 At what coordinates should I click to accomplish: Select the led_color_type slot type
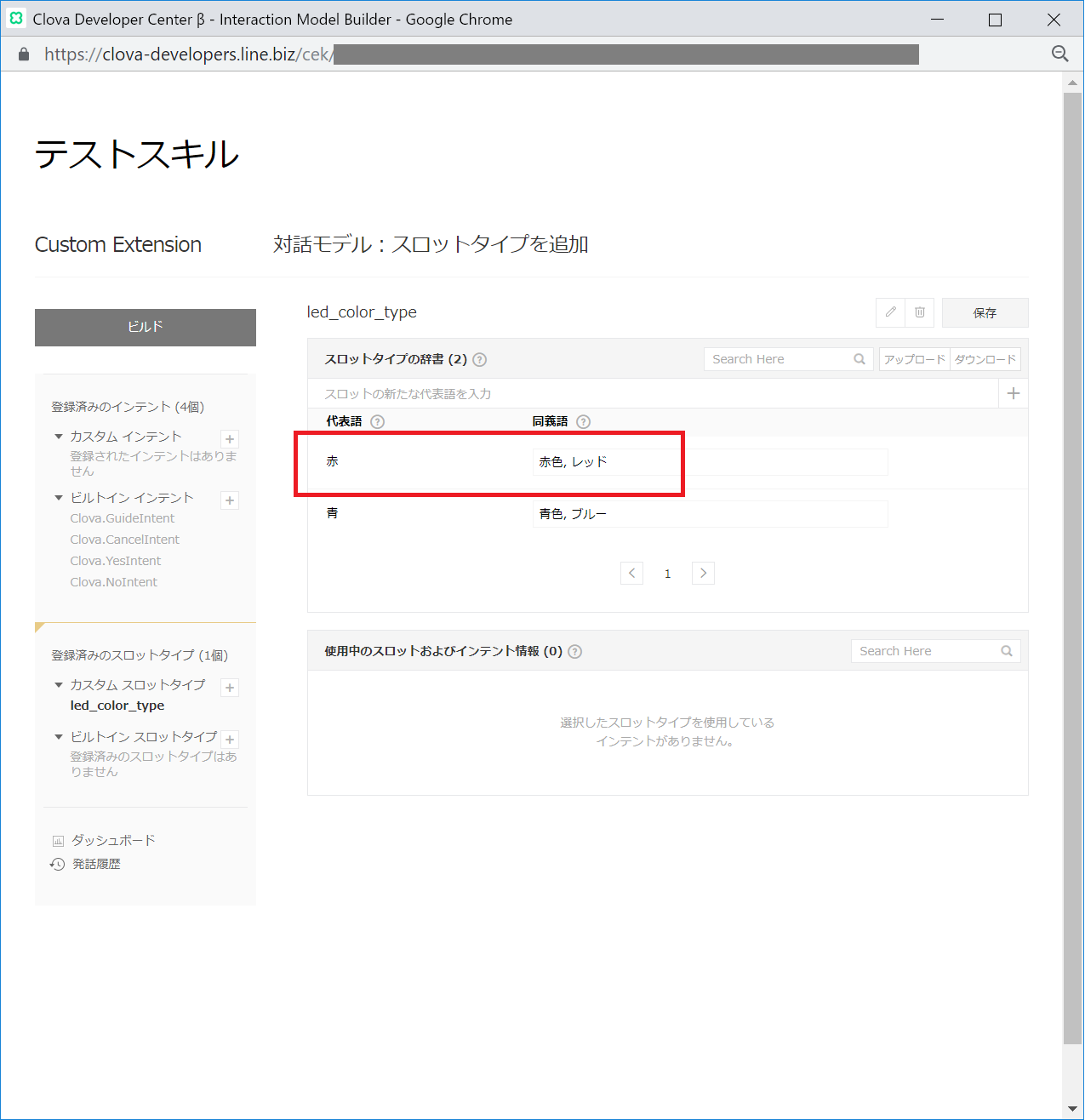click(117, 706)
